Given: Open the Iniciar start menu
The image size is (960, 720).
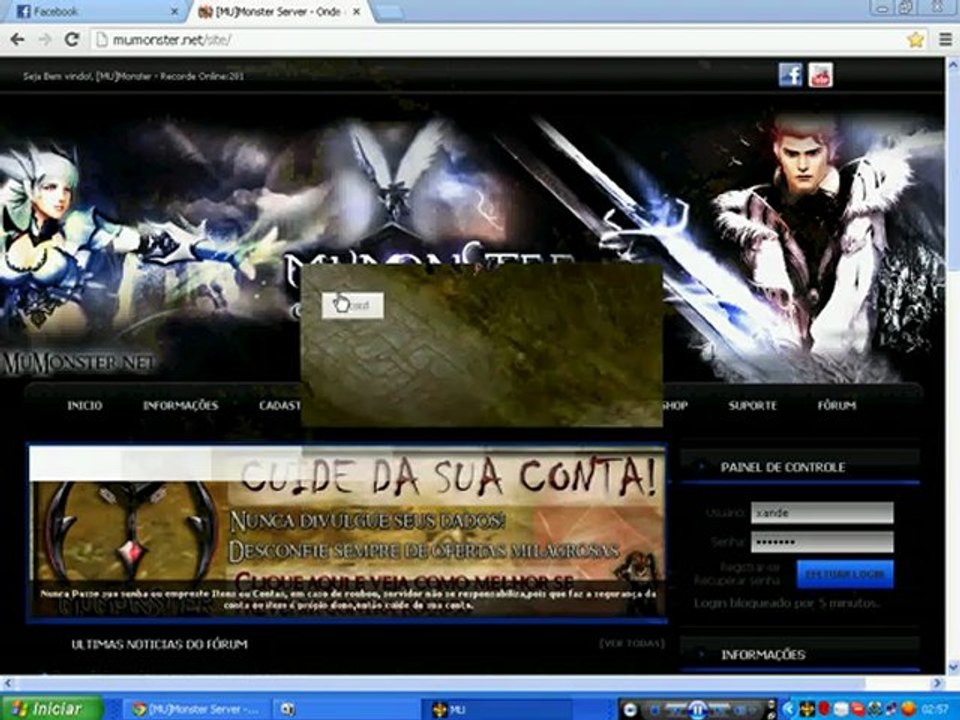Looking at the screenshot, I should [51, 708].
